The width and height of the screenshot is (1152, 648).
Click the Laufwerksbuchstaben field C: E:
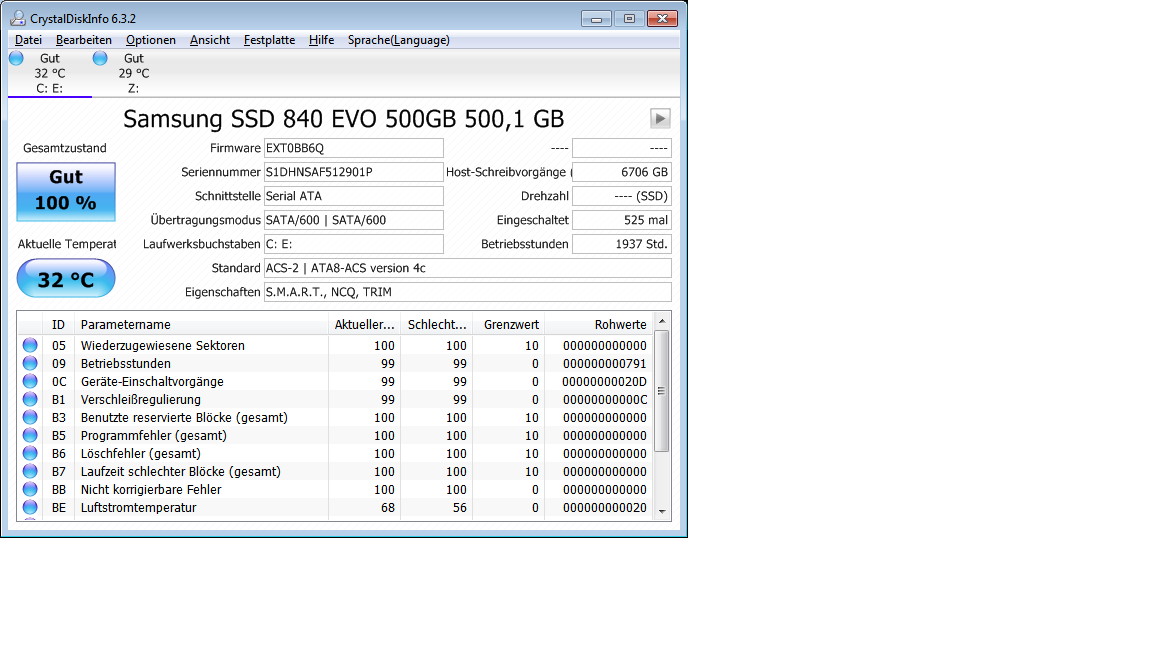point(353,244)
